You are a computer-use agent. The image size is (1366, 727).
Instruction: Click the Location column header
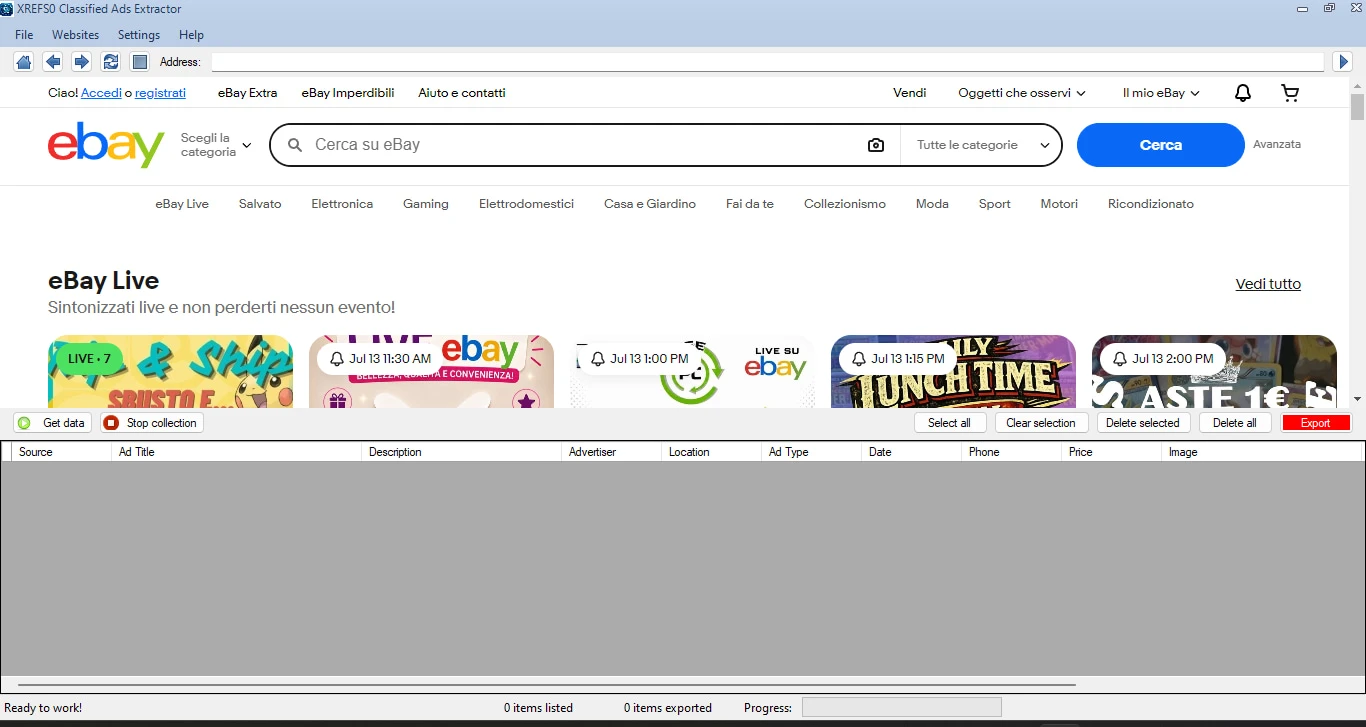(711, 452)
